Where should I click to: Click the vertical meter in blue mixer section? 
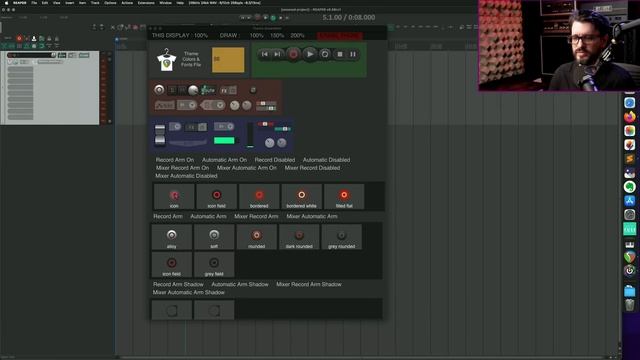coord(250,135)
